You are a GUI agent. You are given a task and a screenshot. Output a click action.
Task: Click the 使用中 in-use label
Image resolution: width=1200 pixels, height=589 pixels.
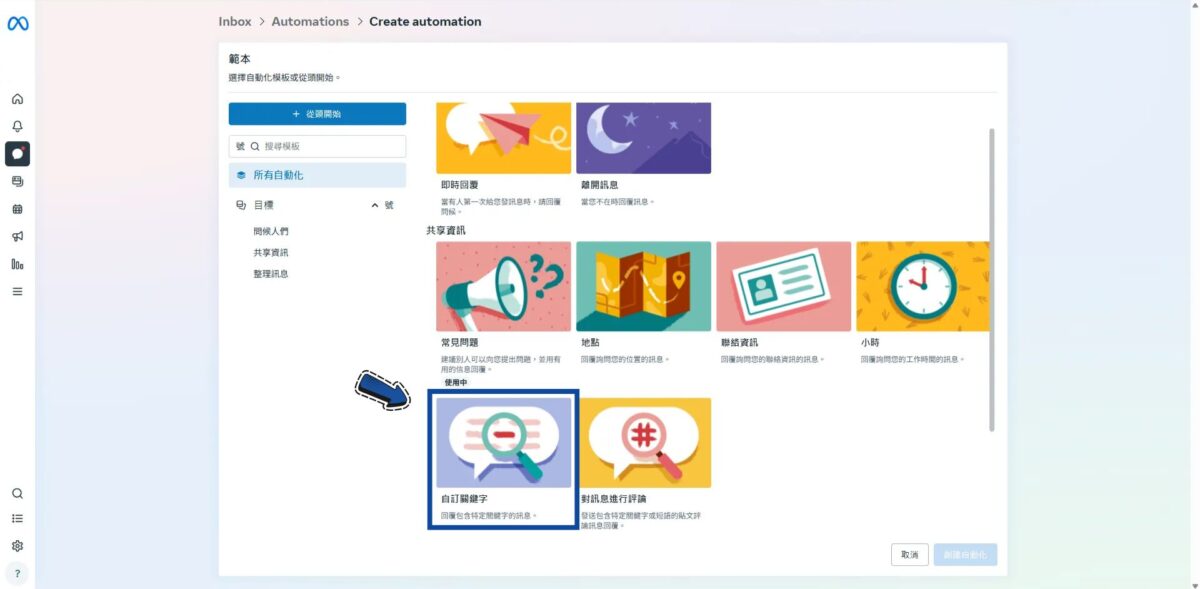pyautogui.click(x=456, y=383)
